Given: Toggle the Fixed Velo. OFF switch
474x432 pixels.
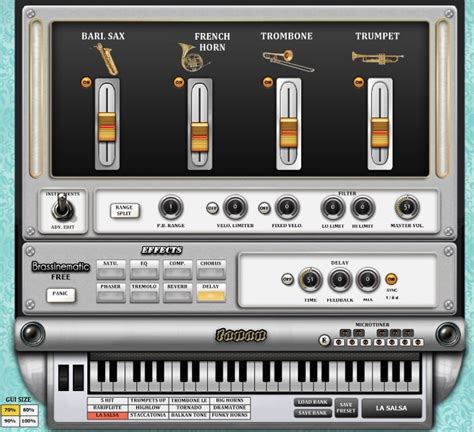Looking at the screenshot, I should pyautogui.click(x=264, y=209).
